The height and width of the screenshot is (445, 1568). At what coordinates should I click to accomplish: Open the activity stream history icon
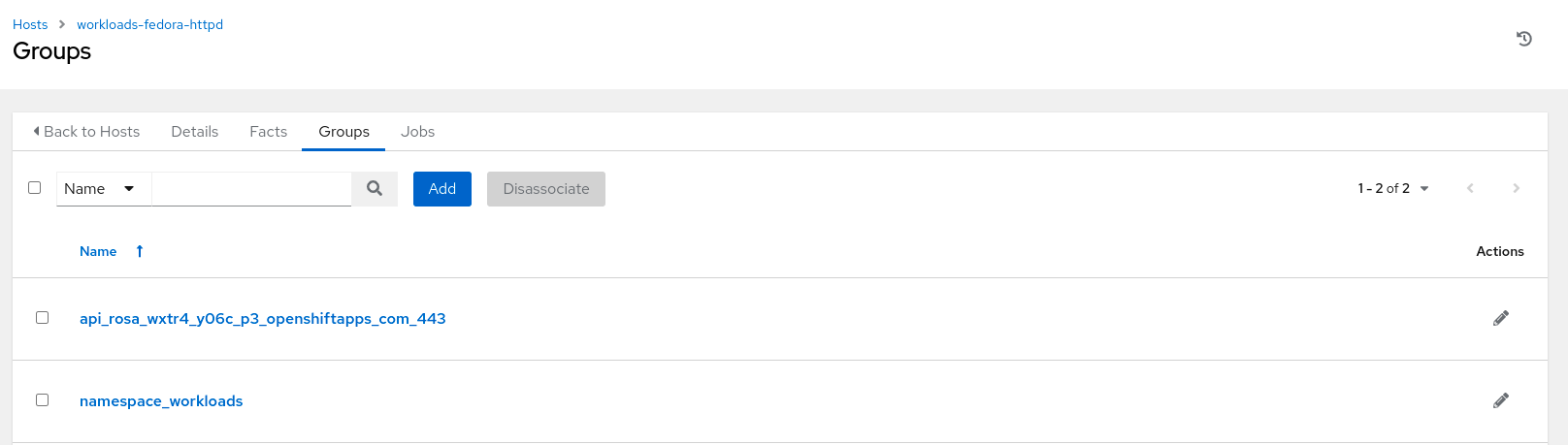click(1524, 39)
